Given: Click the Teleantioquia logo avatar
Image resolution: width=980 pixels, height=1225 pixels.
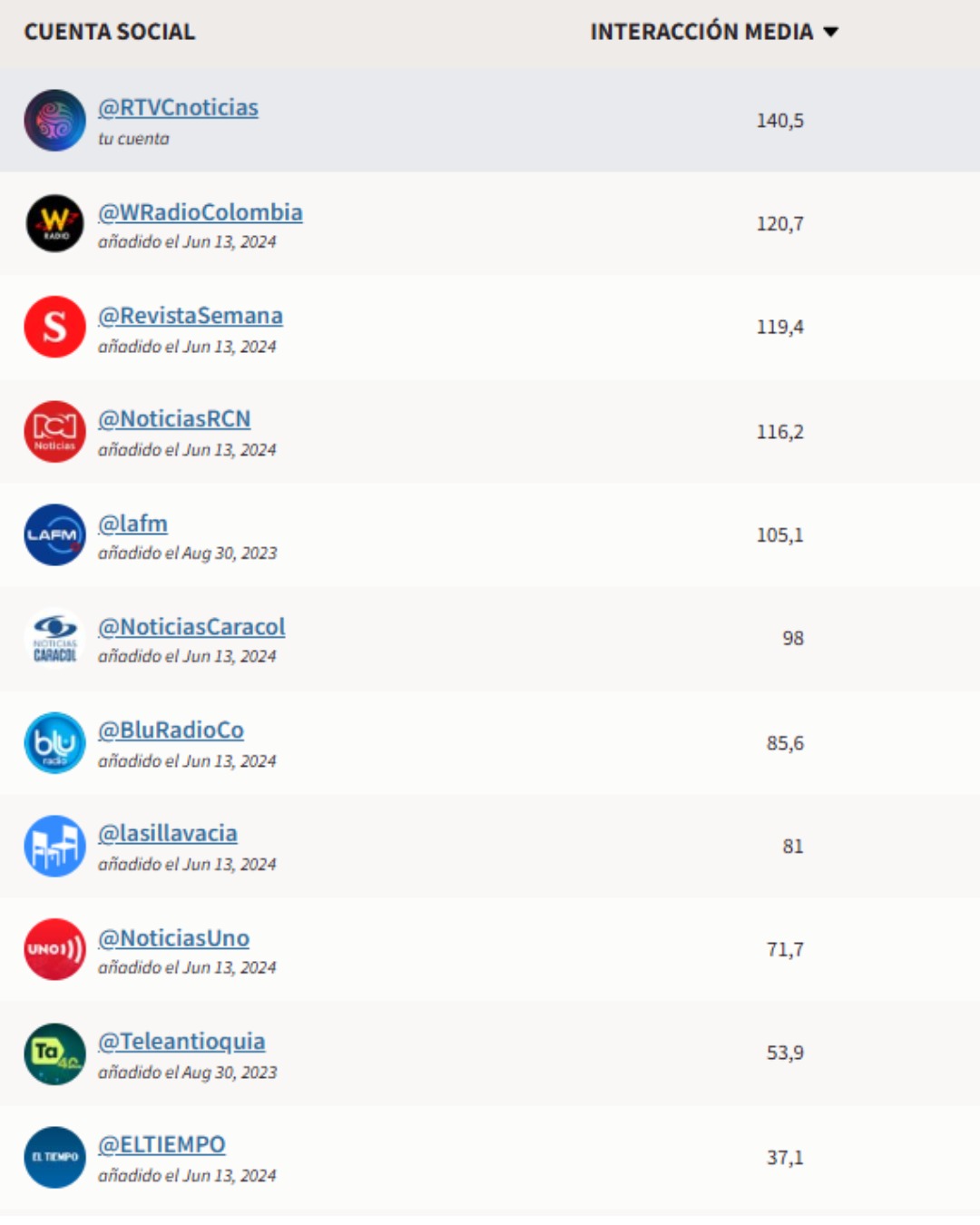Looking at the screenshot, I should pos(54,1053).
